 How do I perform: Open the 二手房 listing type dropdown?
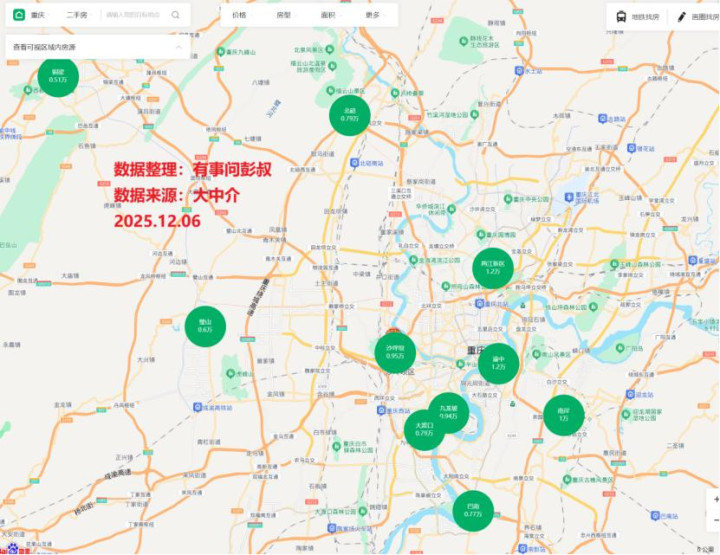(x=79, y=15)
